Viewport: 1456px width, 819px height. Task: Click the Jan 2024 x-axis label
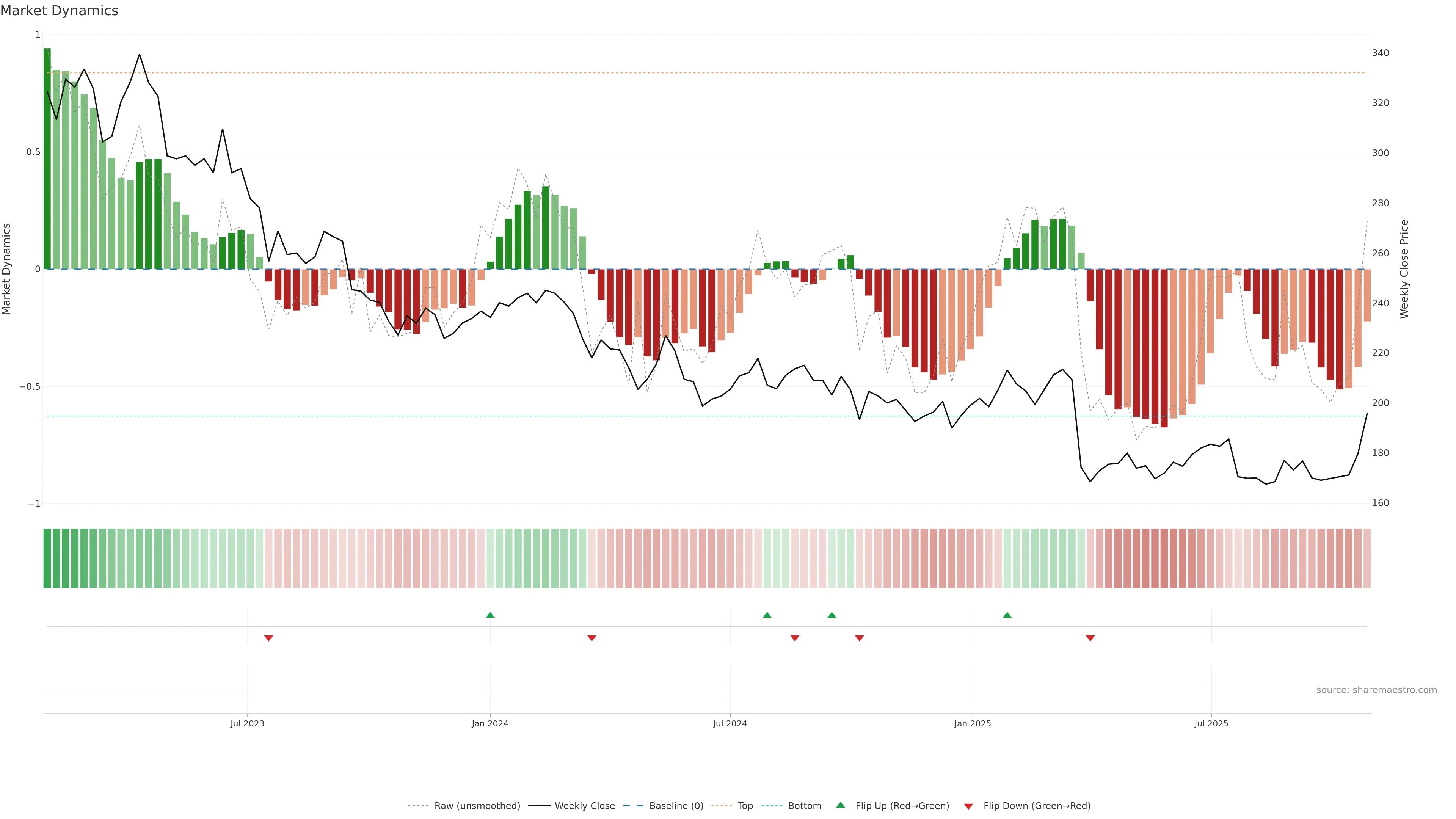pos(490,723)
